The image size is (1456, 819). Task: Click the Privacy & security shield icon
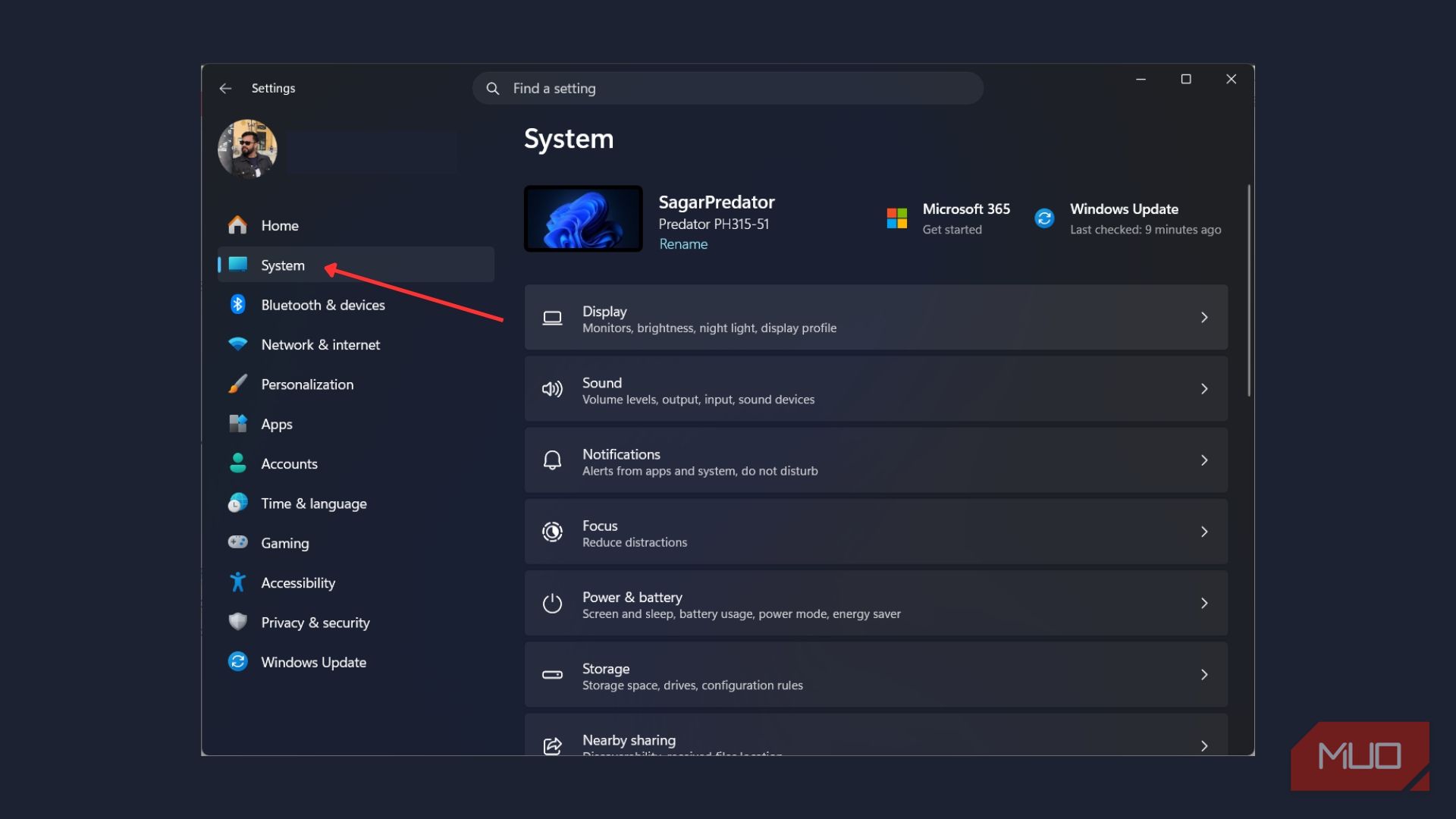pyautogui.click(x=237, y=622)
